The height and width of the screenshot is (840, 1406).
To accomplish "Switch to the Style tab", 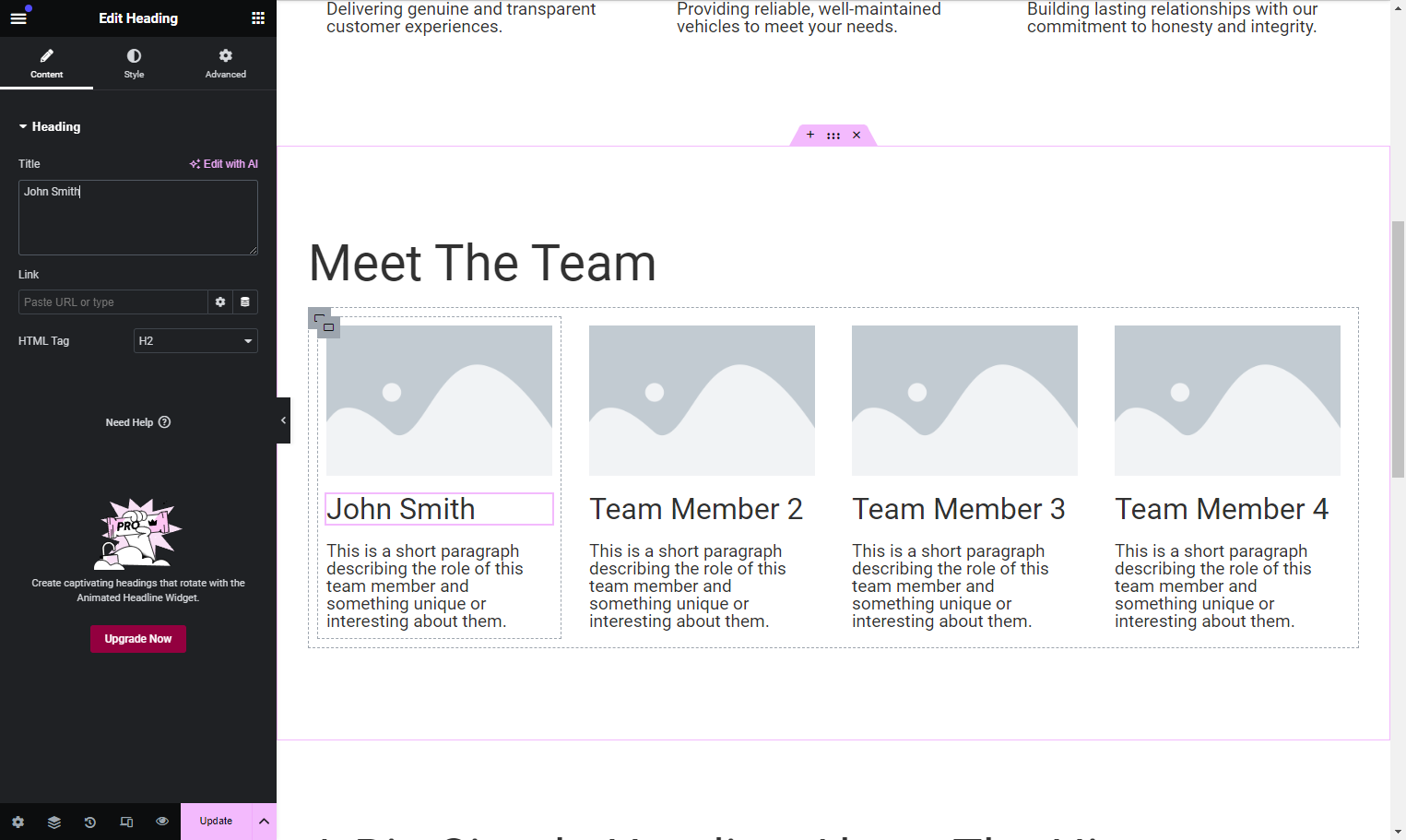I will [x=135, y=64].
